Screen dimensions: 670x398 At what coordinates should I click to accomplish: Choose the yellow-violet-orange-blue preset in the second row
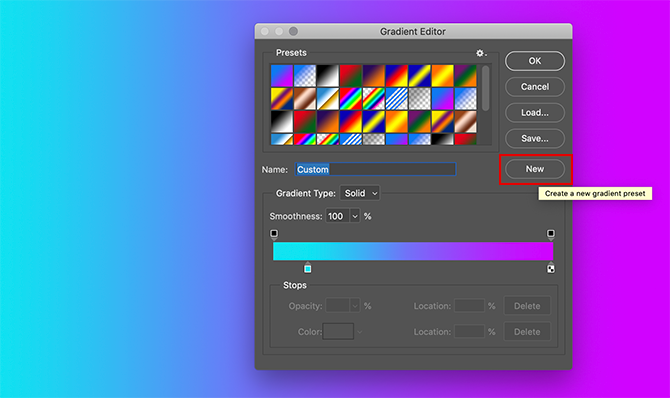[x=282, y=99]
